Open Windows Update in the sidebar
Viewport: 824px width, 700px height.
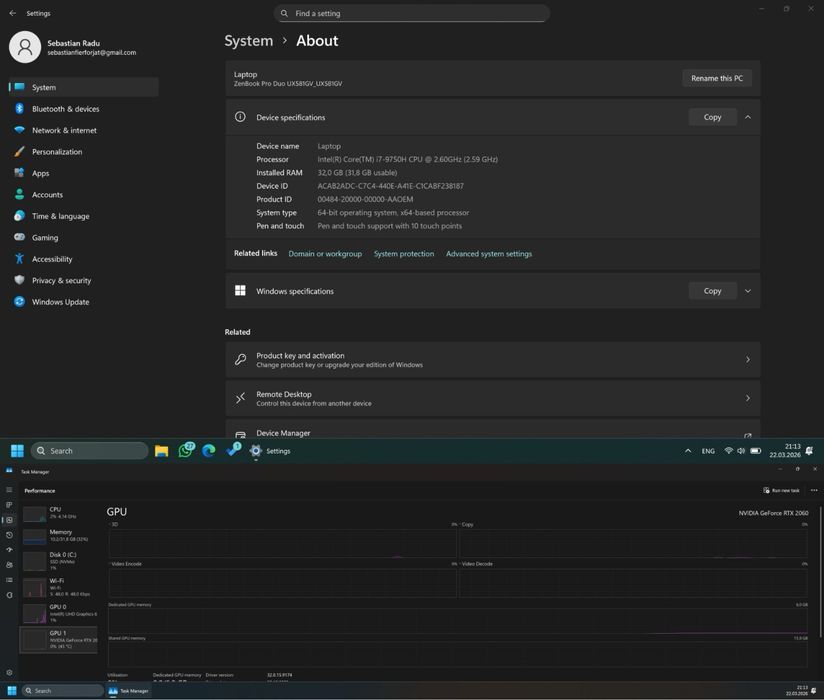60,302
